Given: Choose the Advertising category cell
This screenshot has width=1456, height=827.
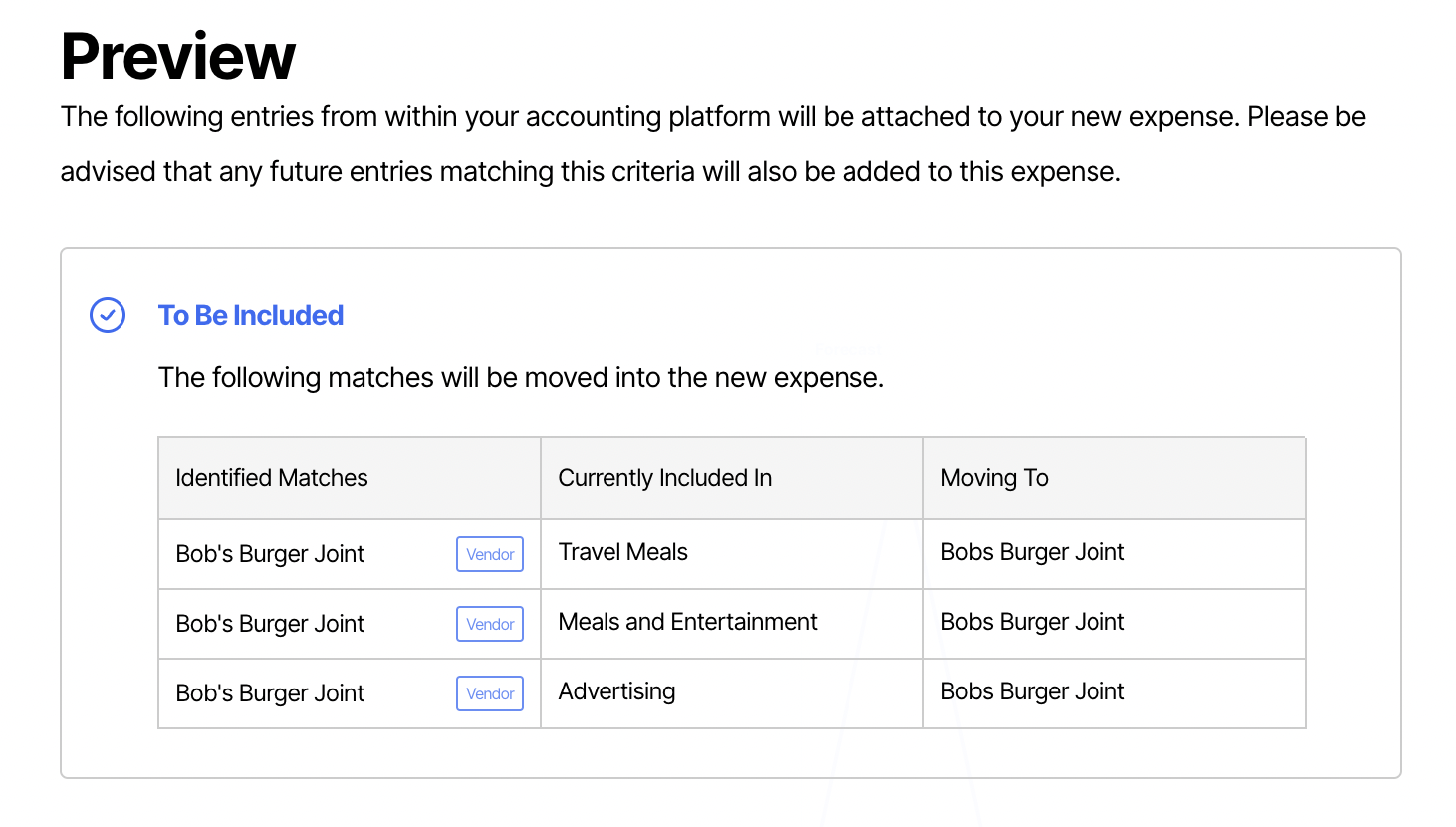Looking at the screenshot, I should [x=616, y=691].
